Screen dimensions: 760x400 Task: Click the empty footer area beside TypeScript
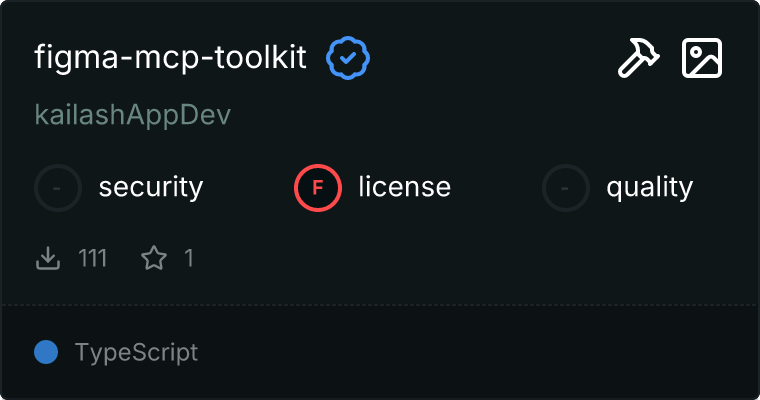tap(480, 352)
